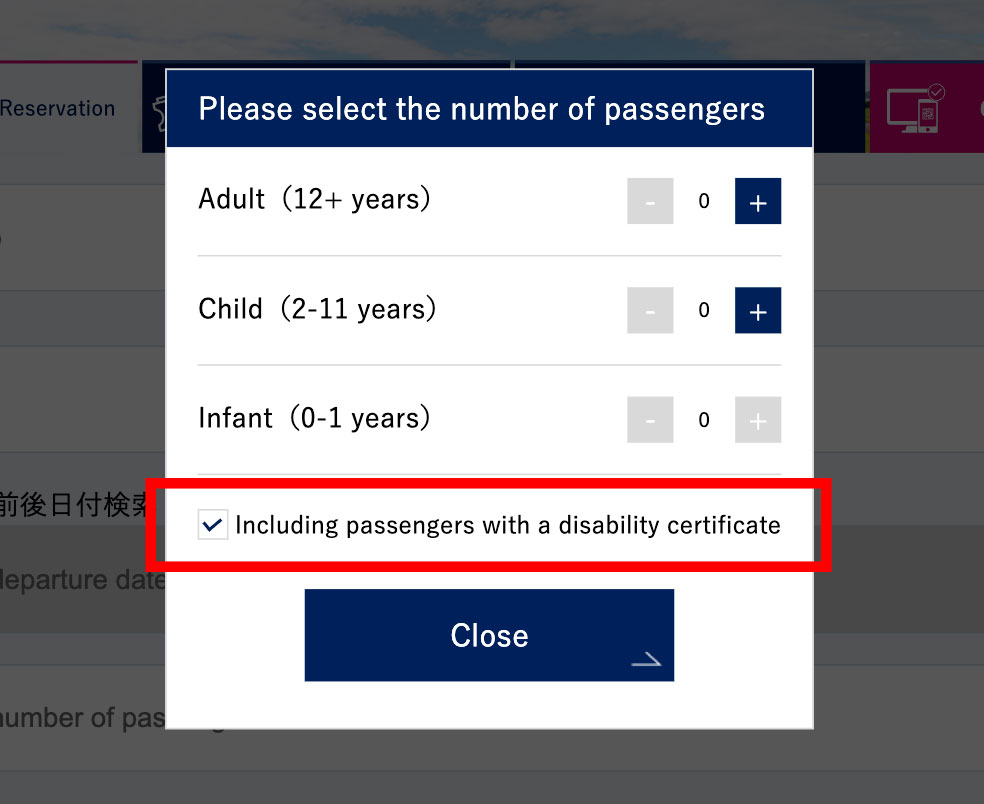The width and height of the screenshot is (984, 804).
Task: Uncheck the disability certificate checkbox
Action: pos(212,524)
